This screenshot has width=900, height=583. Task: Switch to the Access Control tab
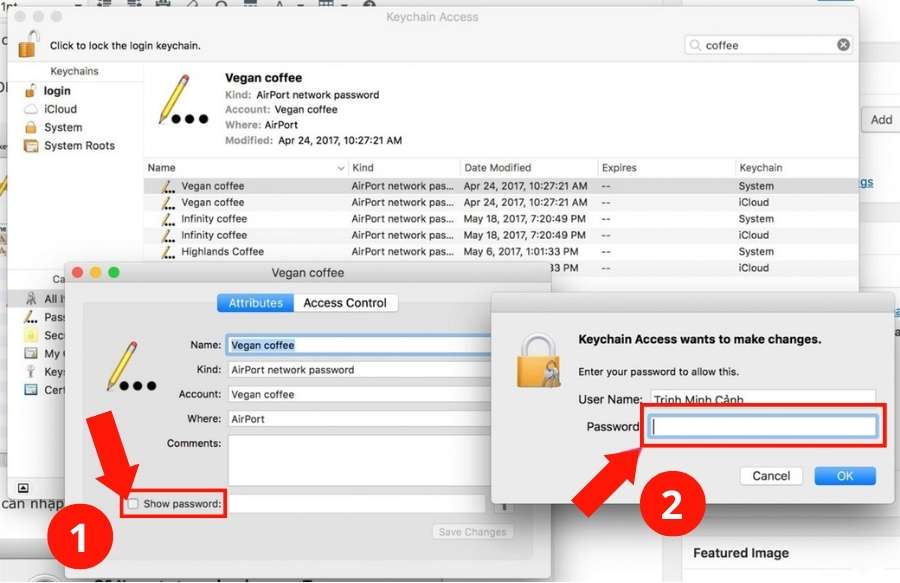point(344,303)
